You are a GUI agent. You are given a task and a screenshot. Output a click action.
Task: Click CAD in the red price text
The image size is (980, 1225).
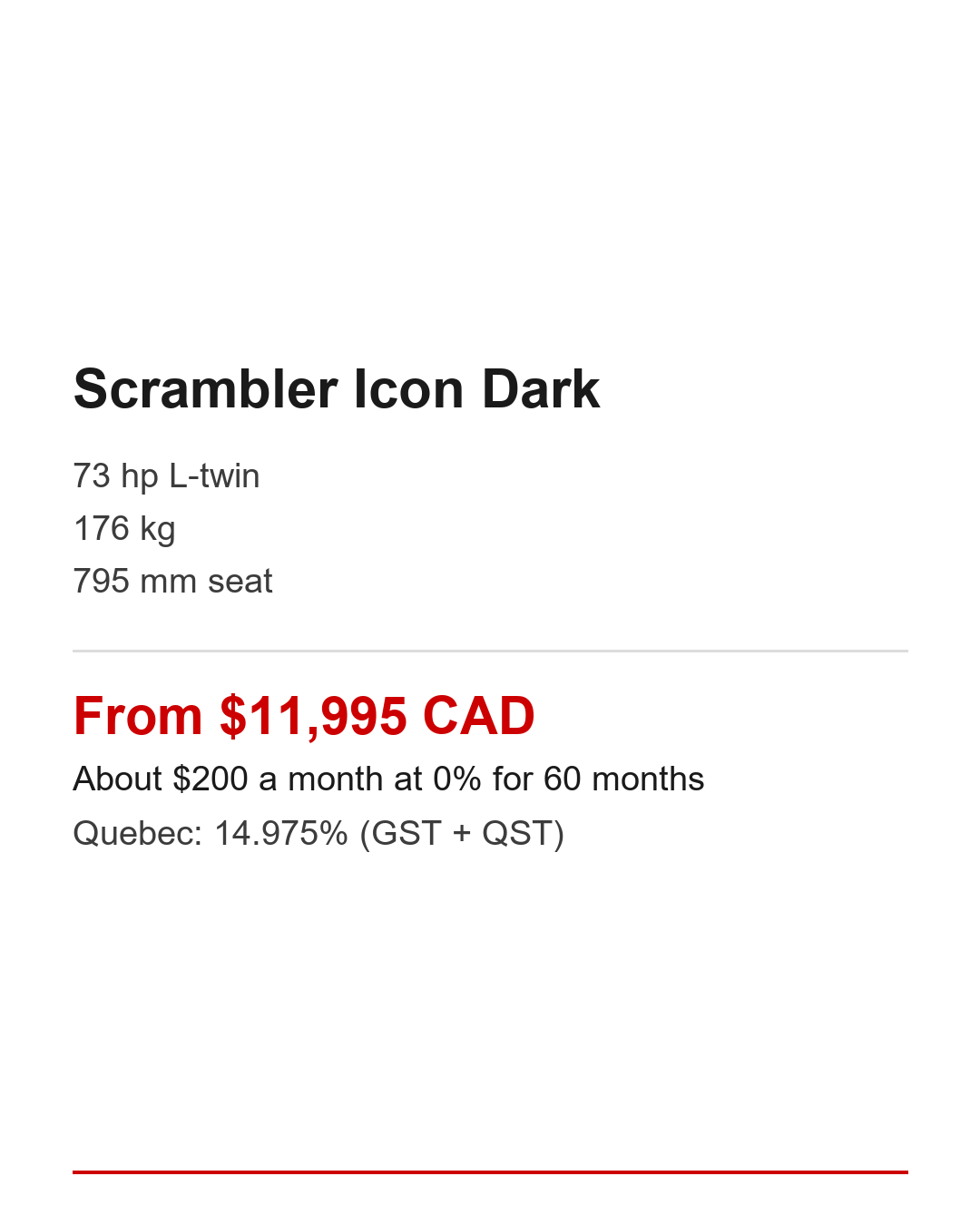pos(478,716)
